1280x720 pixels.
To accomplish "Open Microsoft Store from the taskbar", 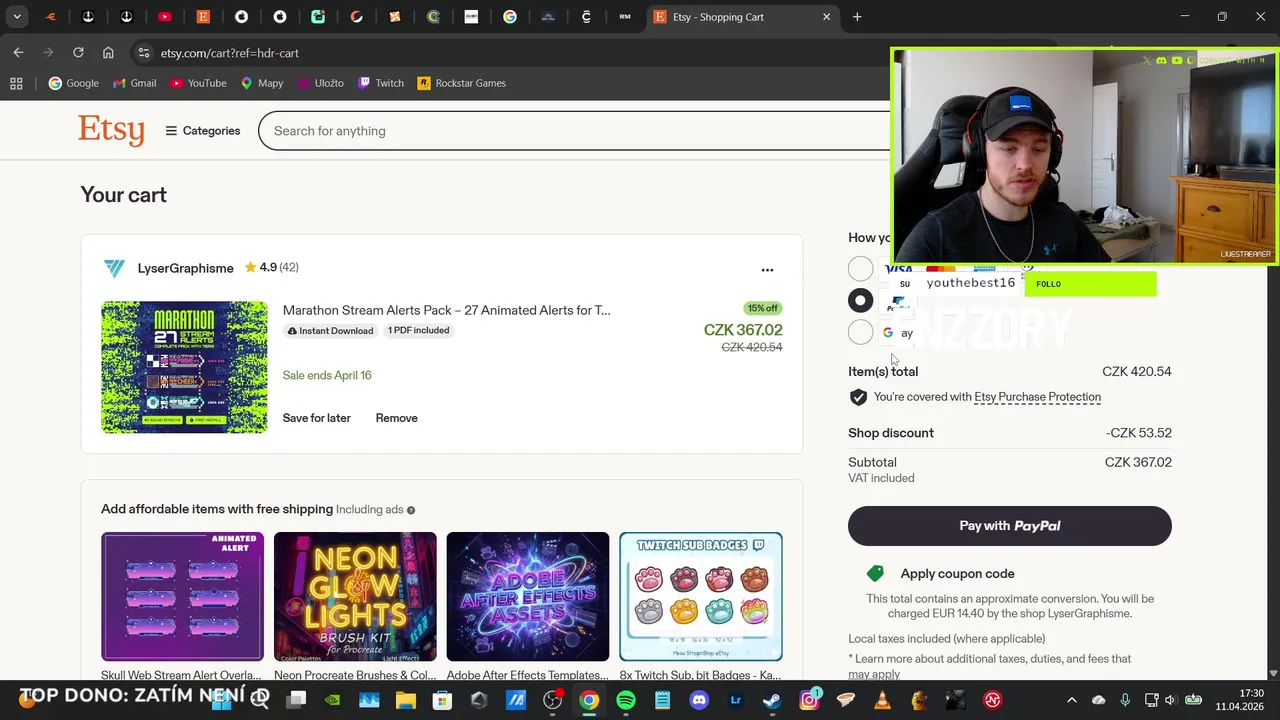I will [x=442, y=700].
